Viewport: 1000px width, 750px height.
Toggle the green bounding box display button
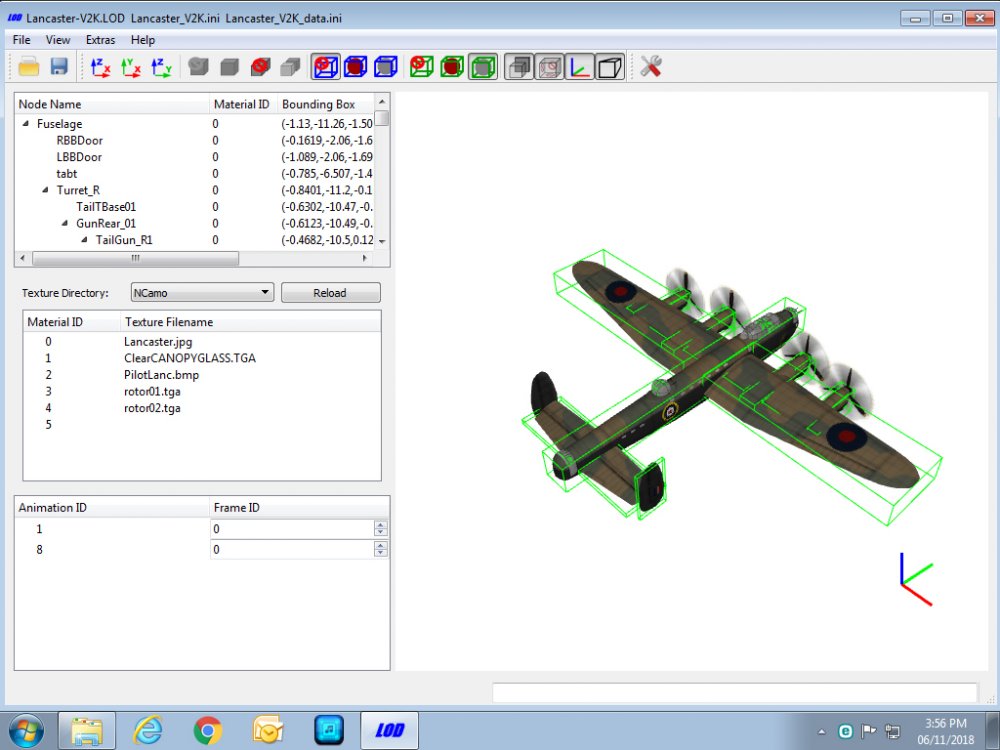(483, 67)
